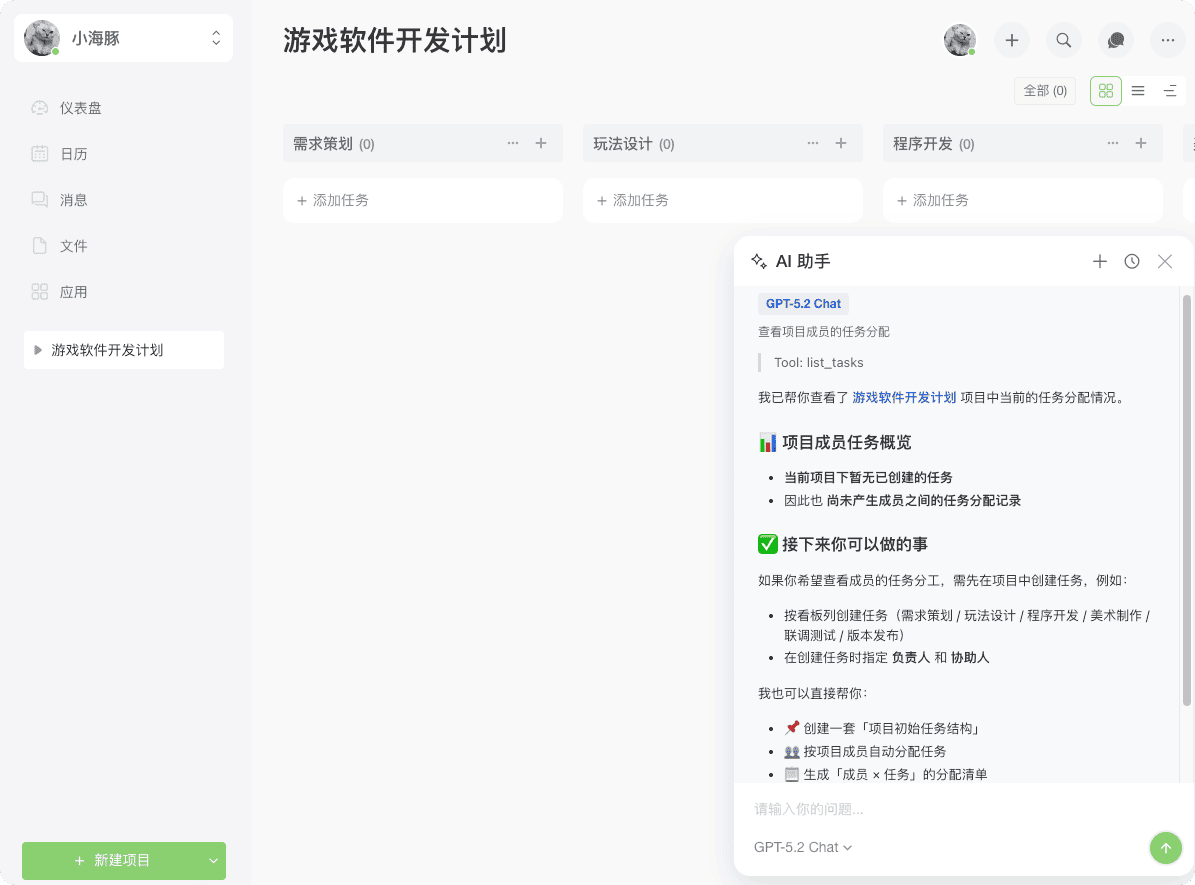This screenshot has height=885, width=1195.
Task: Expand the 小海豚 account switcher
Action: point(216,39)
